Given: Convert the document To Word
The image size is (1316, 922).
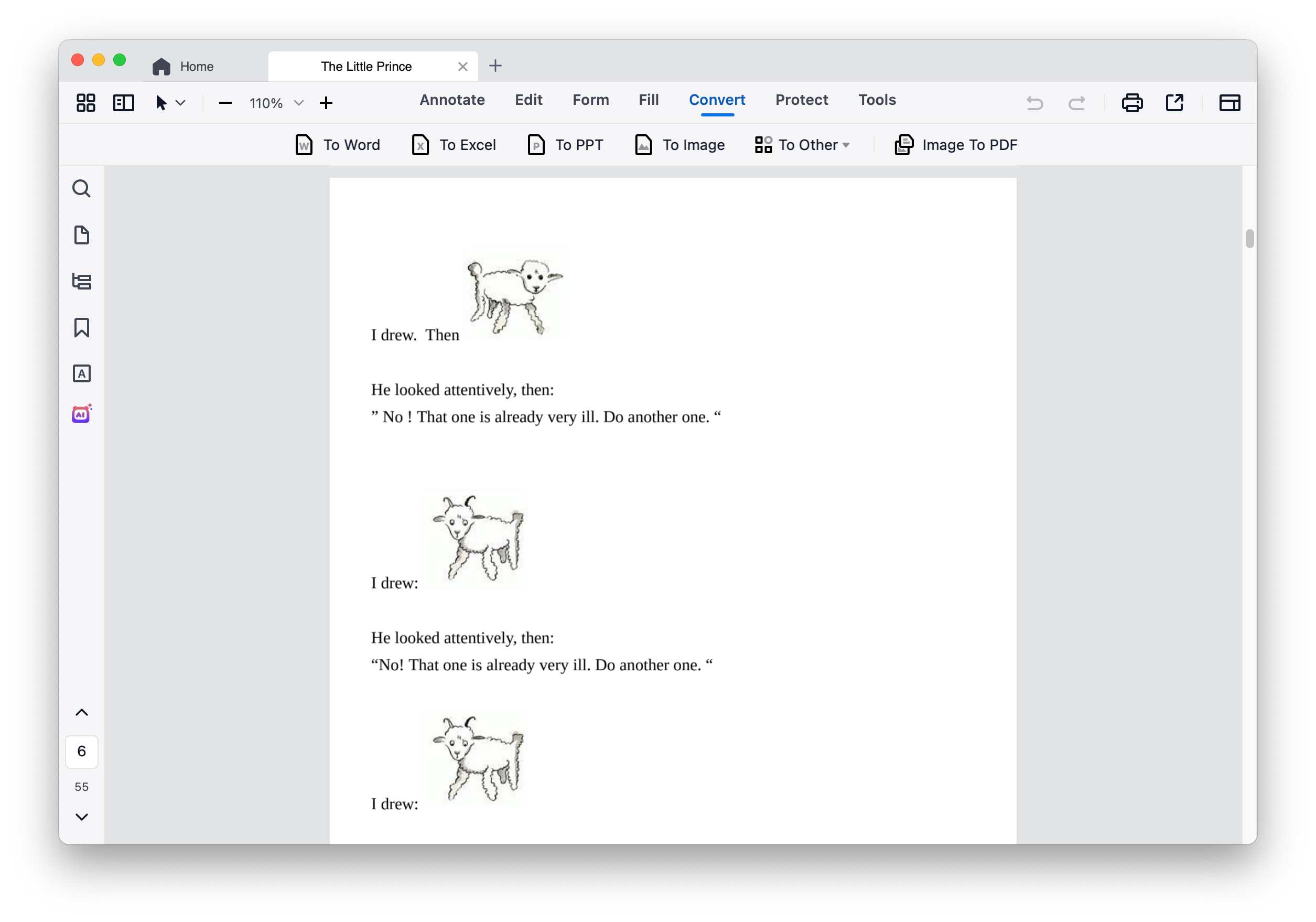Looking at the screenshot, I should click(x=337, y=145).
